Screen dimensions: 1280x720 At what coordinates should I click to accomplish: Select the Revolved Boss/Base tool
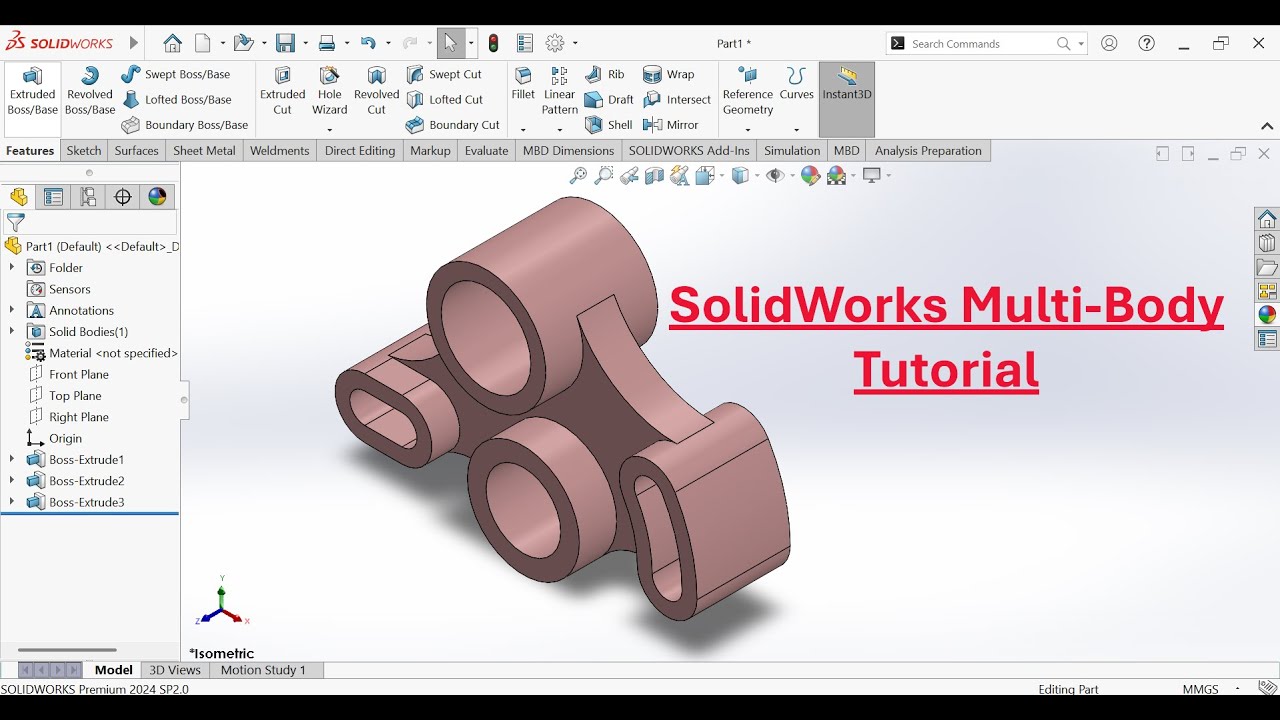coord(90,91)
